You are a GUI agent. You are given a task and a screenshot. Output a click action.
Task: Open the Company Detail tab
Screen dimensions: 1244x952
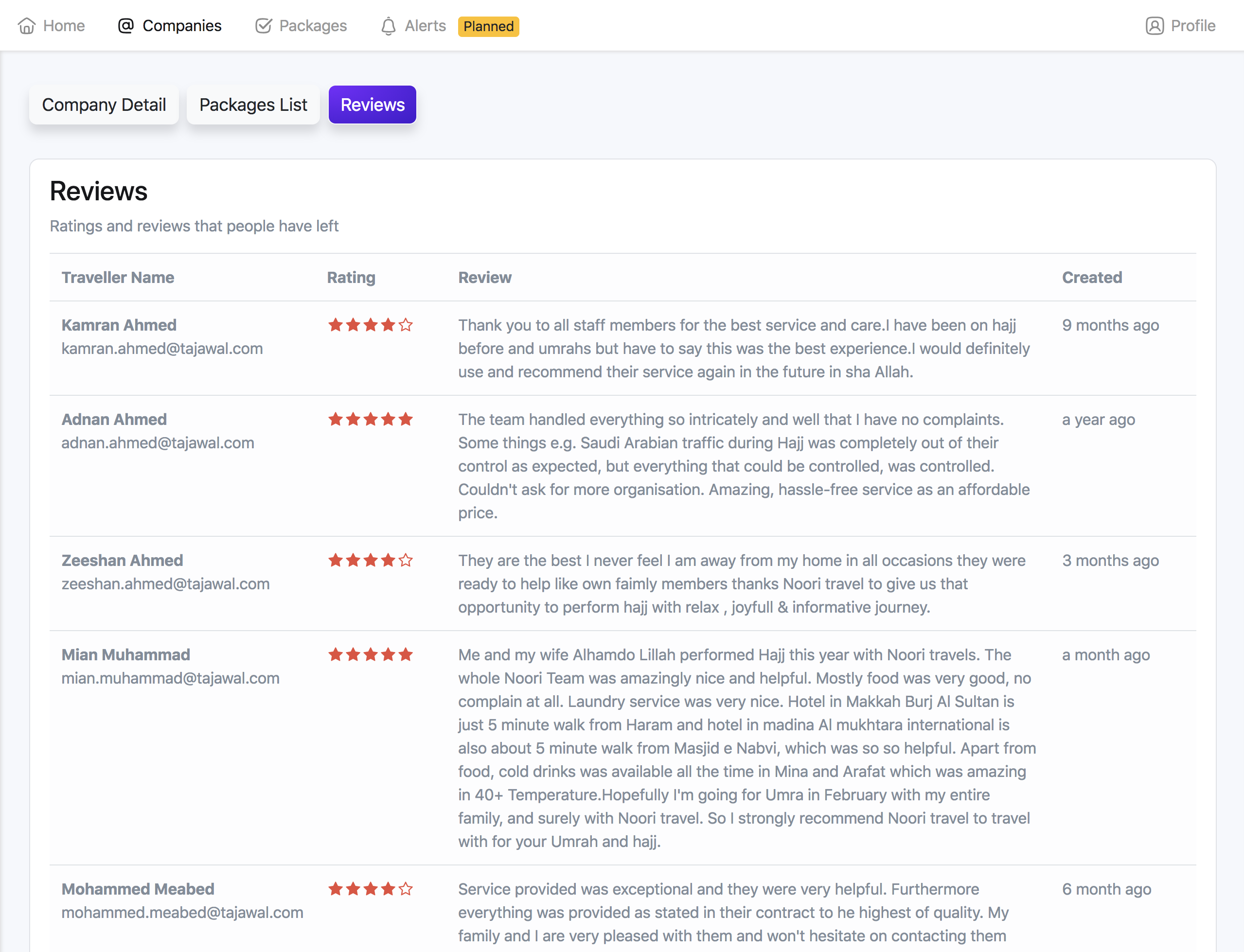(x=104, y=105)
